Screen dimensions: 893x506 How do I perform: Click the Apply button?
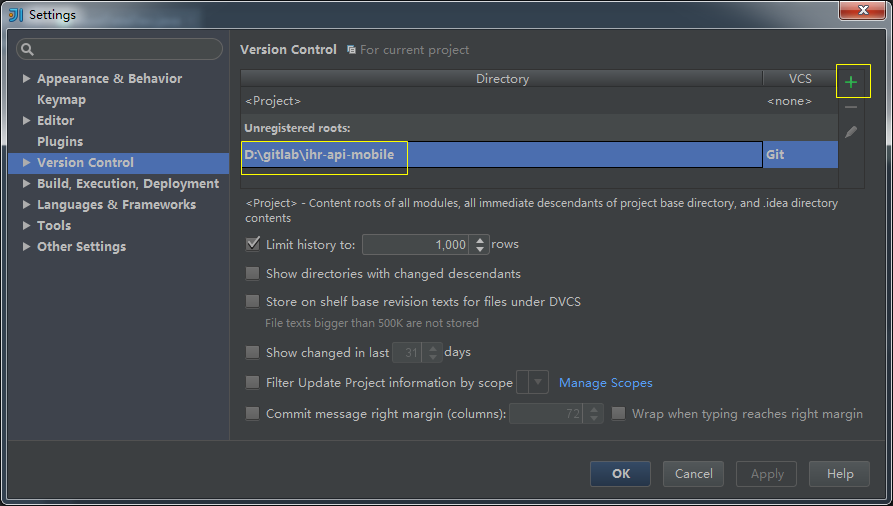coord(767,474)
